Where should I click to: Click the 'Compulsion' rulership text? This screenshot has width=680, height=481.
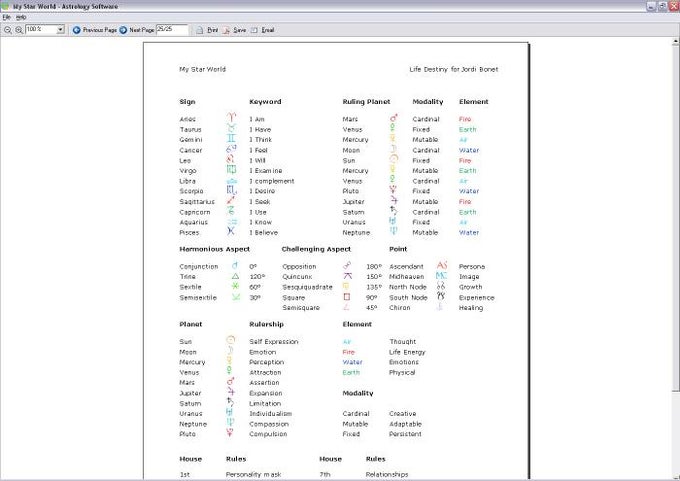[268, 434]
